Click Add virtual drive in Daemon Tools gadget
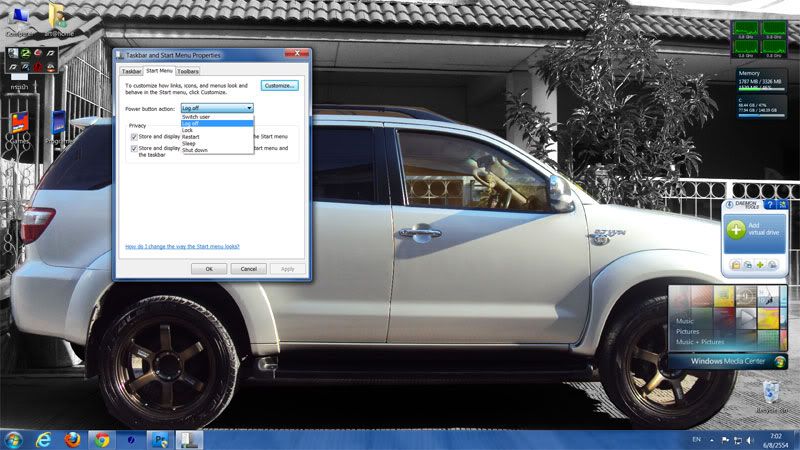 [760, 229]
